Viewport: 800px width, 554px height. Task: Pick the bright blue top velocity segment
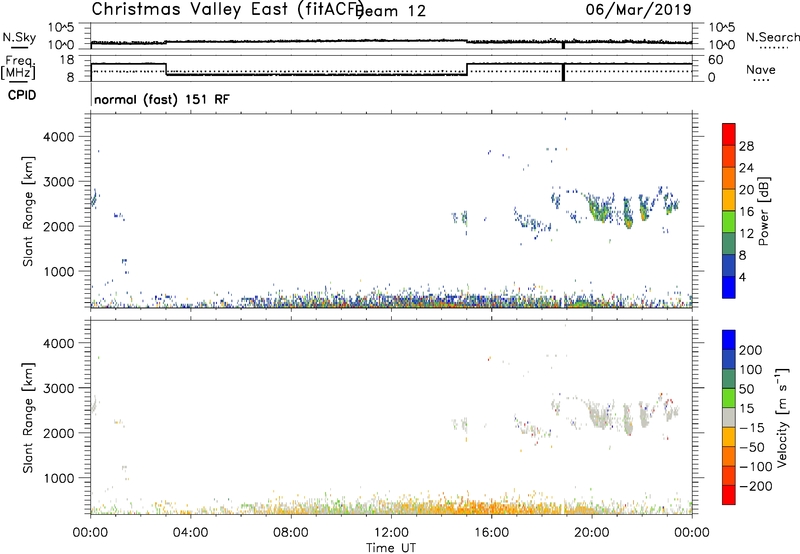click(729, 340)
